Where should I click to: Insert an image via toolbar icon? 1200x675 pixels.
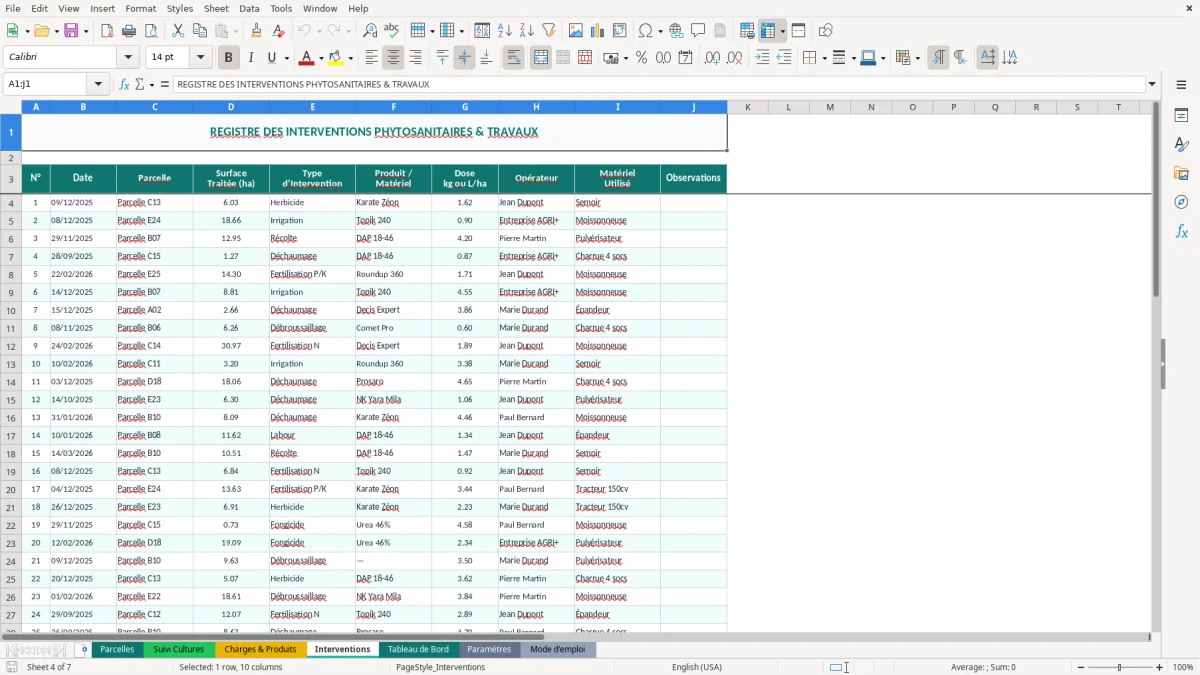pos(576,31)
